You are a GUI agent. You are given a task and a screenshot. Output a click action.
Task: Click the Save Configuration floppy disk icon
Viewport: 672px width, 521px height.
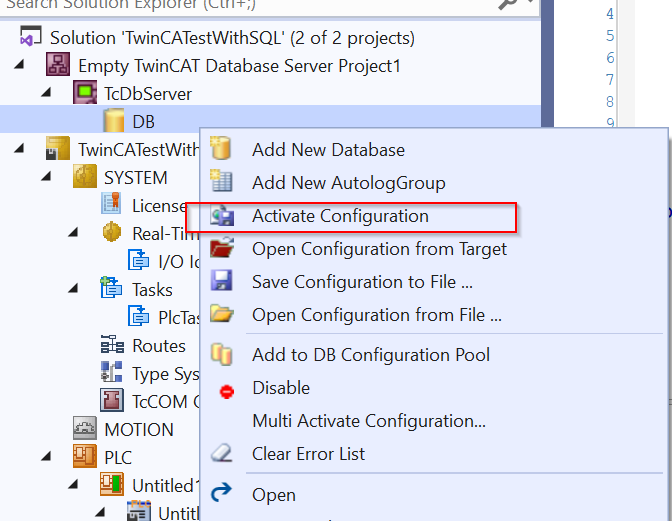(222, 281)
